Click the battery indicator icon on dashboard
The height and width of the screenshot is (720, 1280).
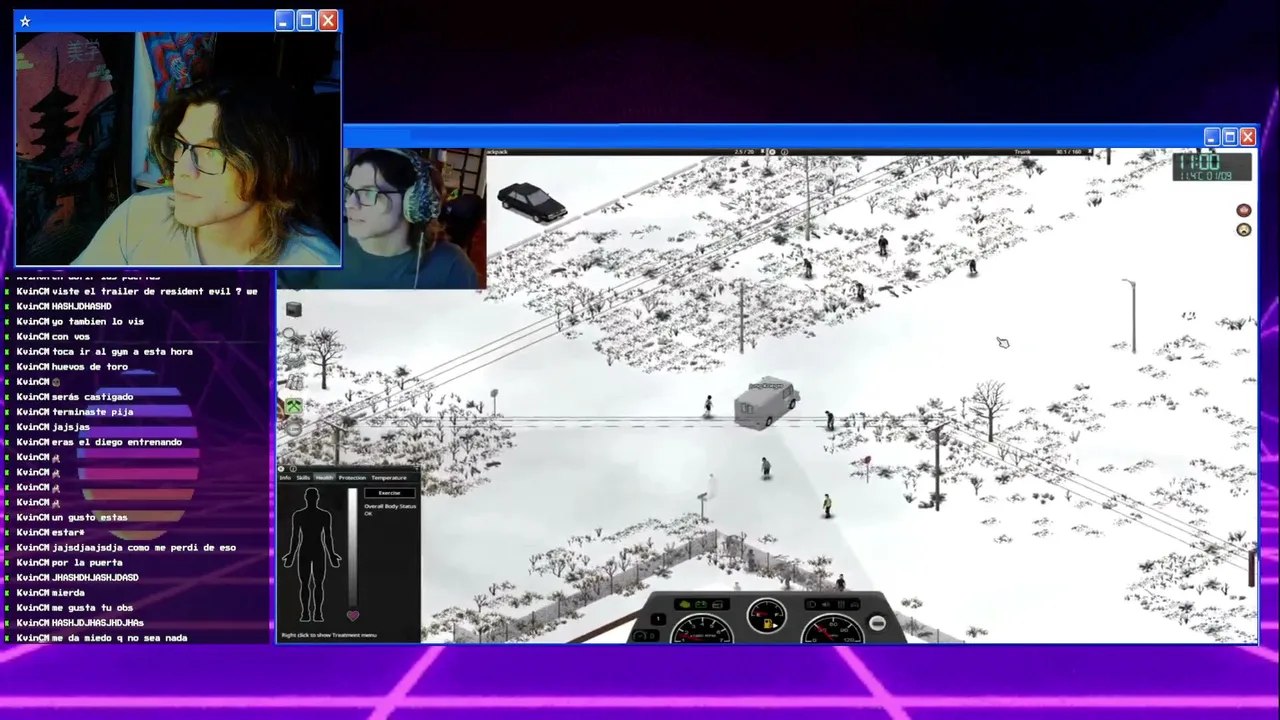[x=700, y=605]
